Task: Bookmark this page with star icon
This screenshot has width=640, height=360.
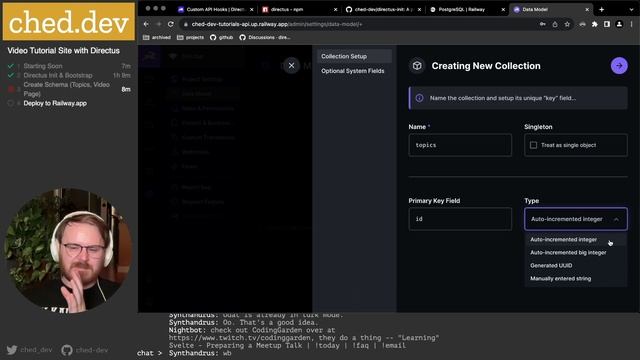Action: (567, 24)
